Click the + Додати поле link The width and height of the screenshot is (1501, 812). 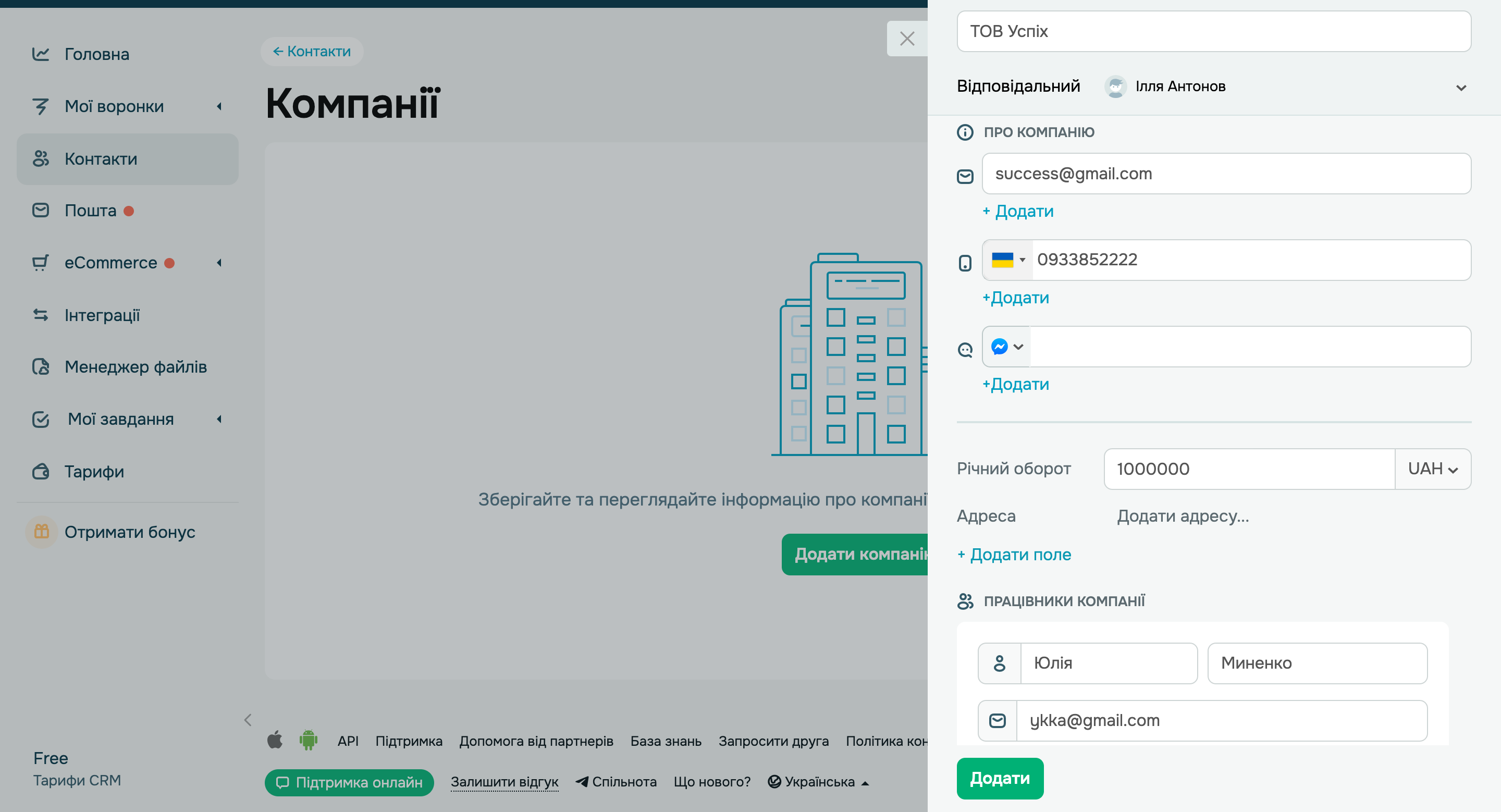click(1014, 554)
